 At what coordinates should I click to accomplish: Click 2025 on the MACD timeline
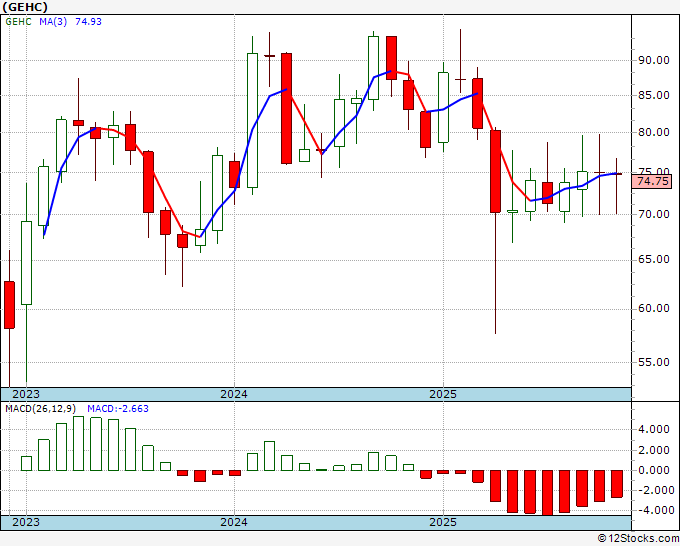(443, 522)
